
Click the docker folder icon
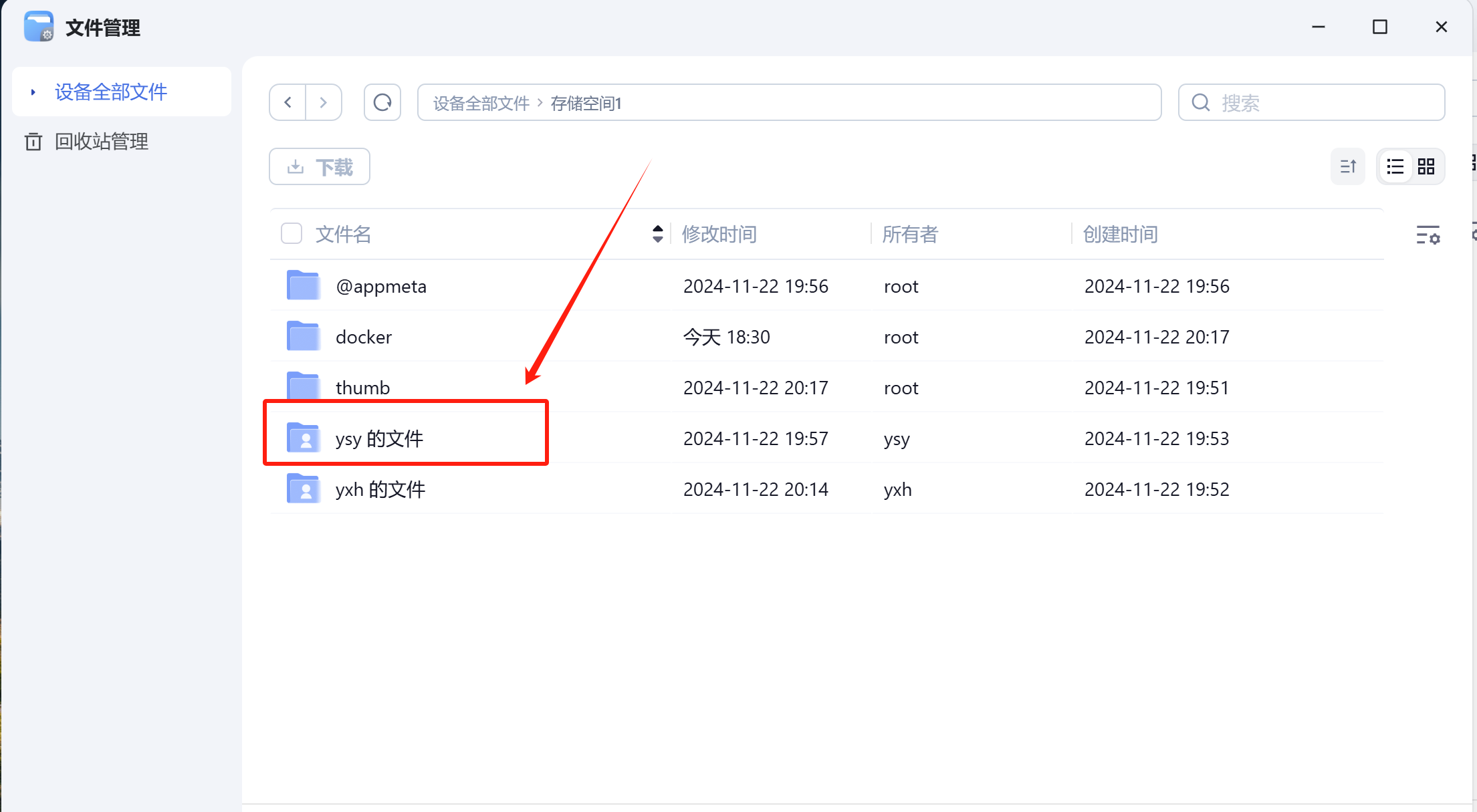303,336
